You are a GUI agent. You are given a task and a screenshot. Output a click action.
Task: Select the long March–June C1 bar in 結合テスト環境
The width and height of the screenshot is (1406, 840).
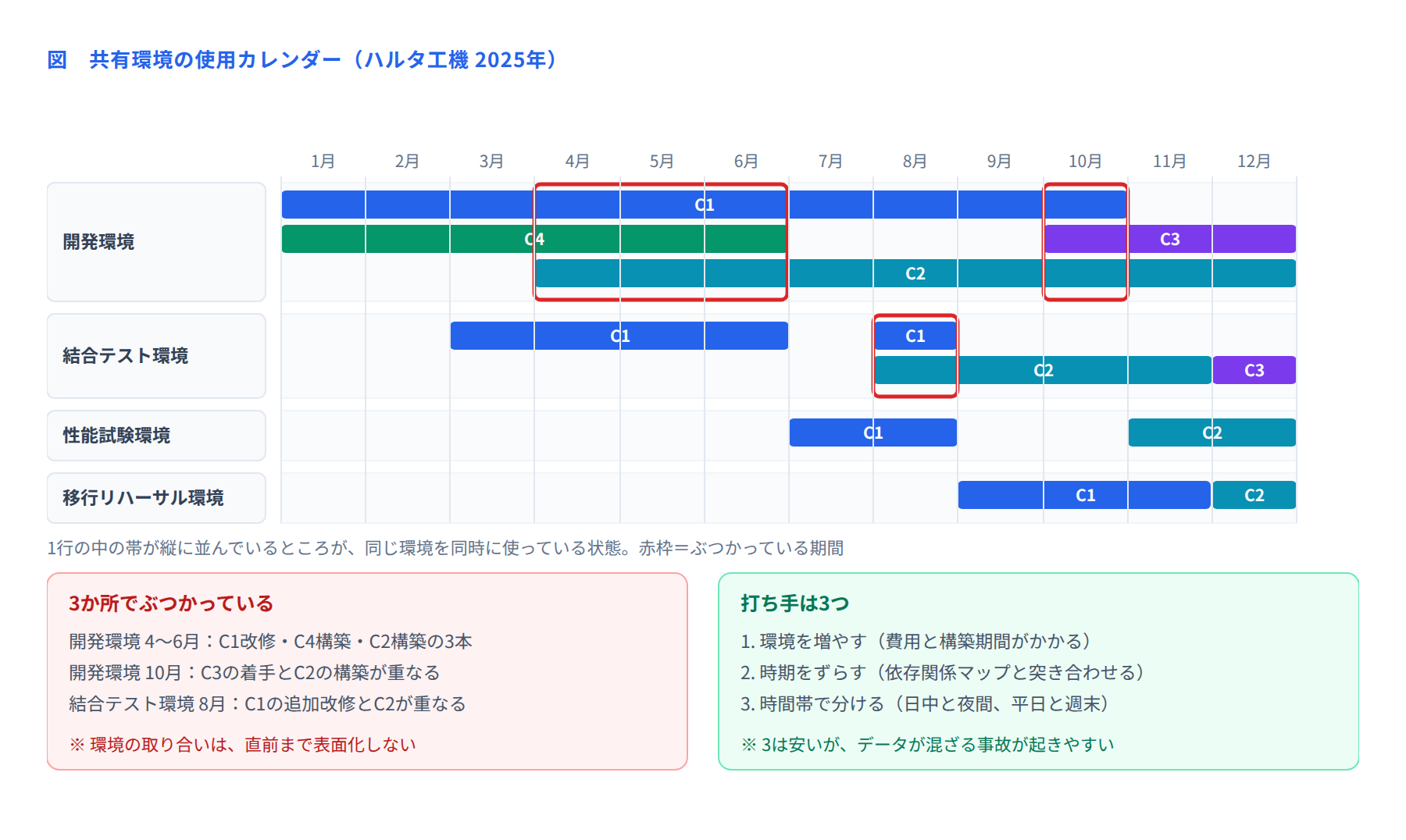click(619, 336)
